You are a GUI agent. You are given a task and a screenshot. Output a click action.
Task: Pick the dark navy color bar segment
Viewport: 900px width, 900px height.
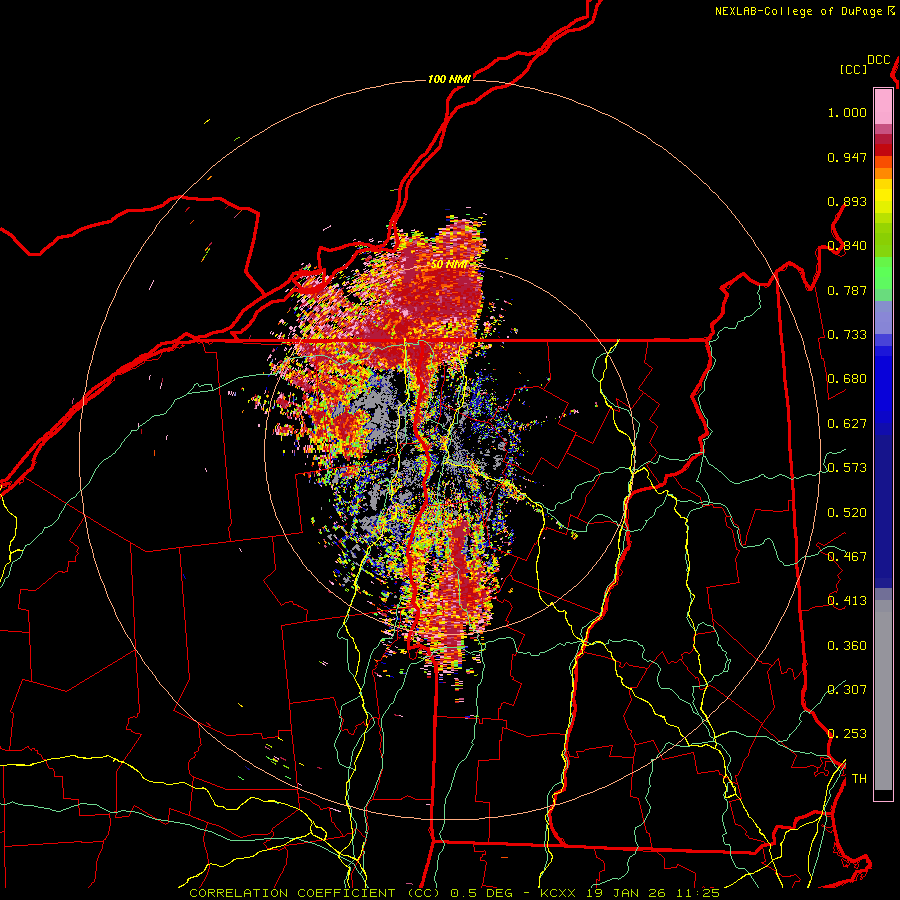(x=883, y=511)
